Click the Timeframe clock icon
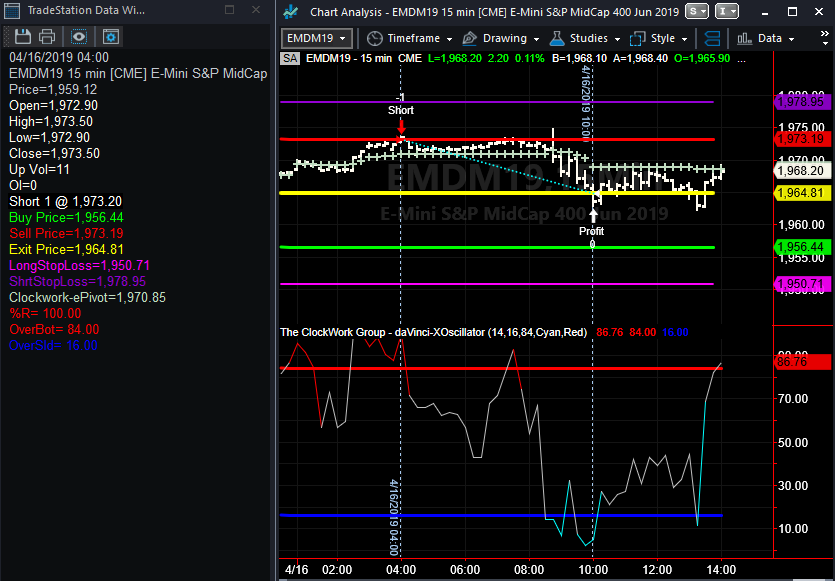835x581 pixels. (x=375, y=38)
